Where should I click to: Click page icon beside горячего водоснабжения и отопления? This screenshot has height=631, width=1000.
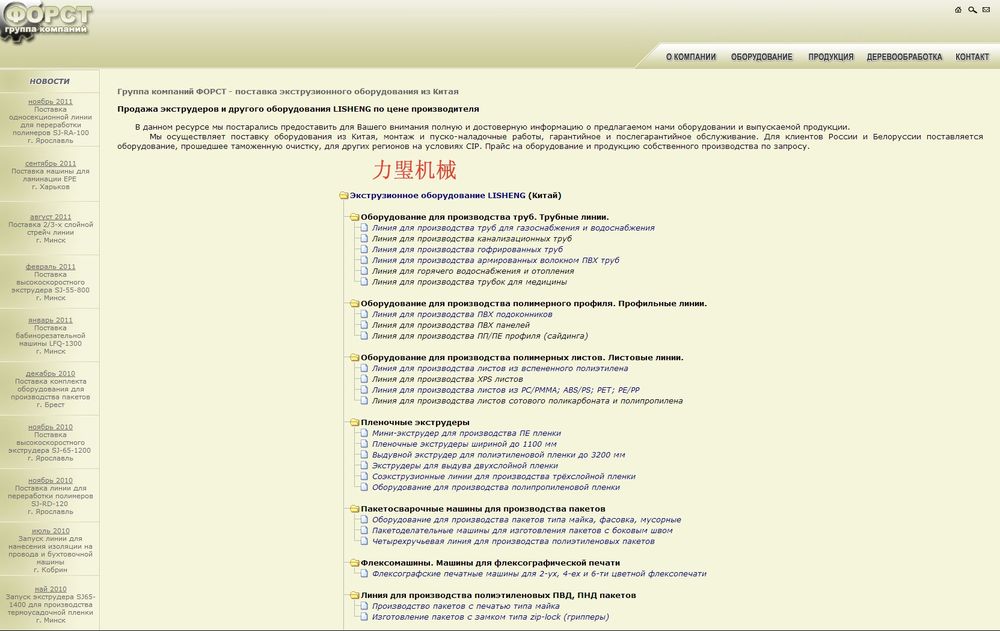(364, 271)
